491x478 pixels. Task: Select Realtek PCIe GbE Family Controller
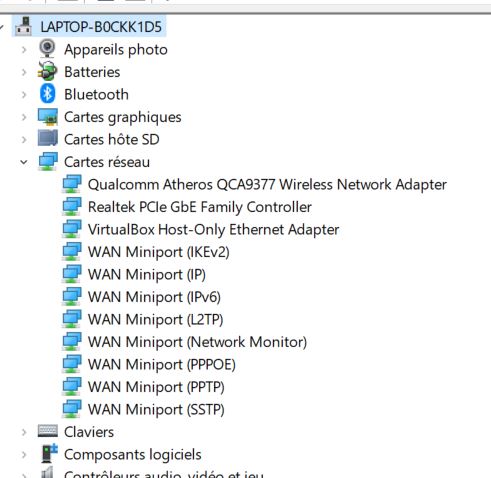coord(200,207)
